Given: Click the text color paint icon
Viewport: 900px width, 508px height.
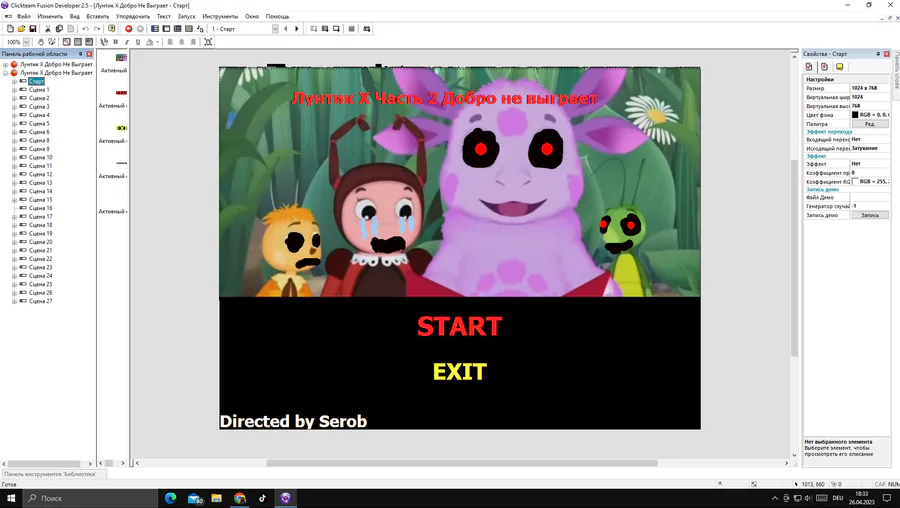Looking at the screenshot, I should tap(150, 42).
